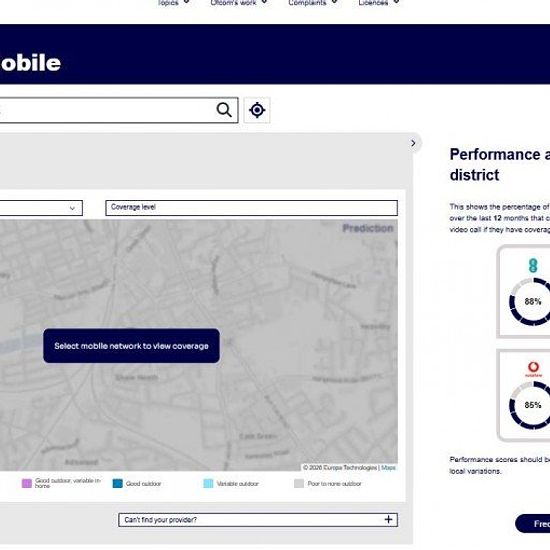
Task: Open the Licences menu
Action: (x=379, y=3)
